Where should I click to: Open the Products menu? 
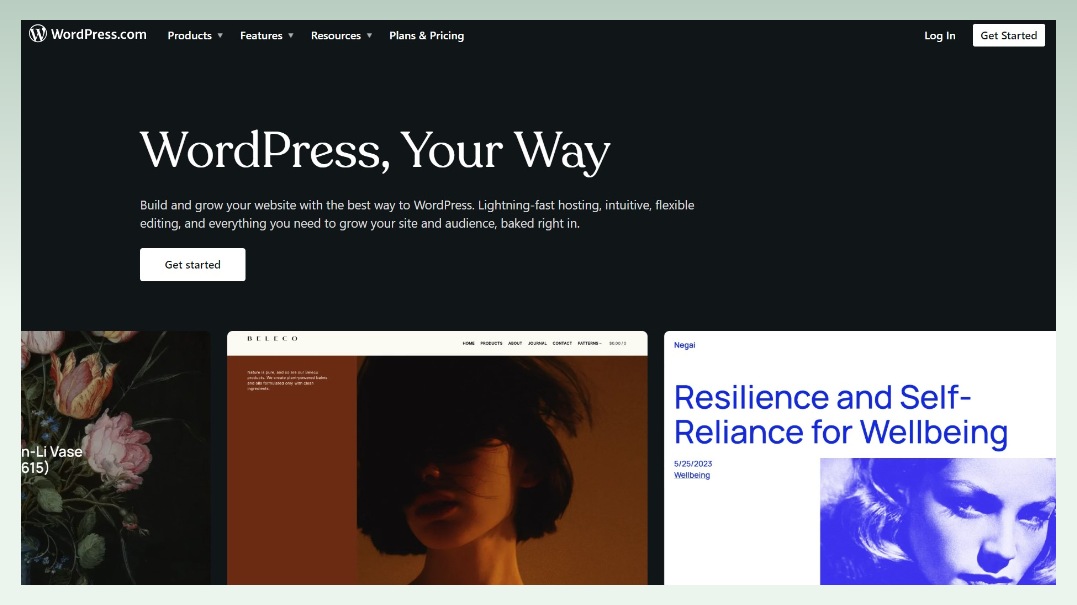(x=190, y=36)
